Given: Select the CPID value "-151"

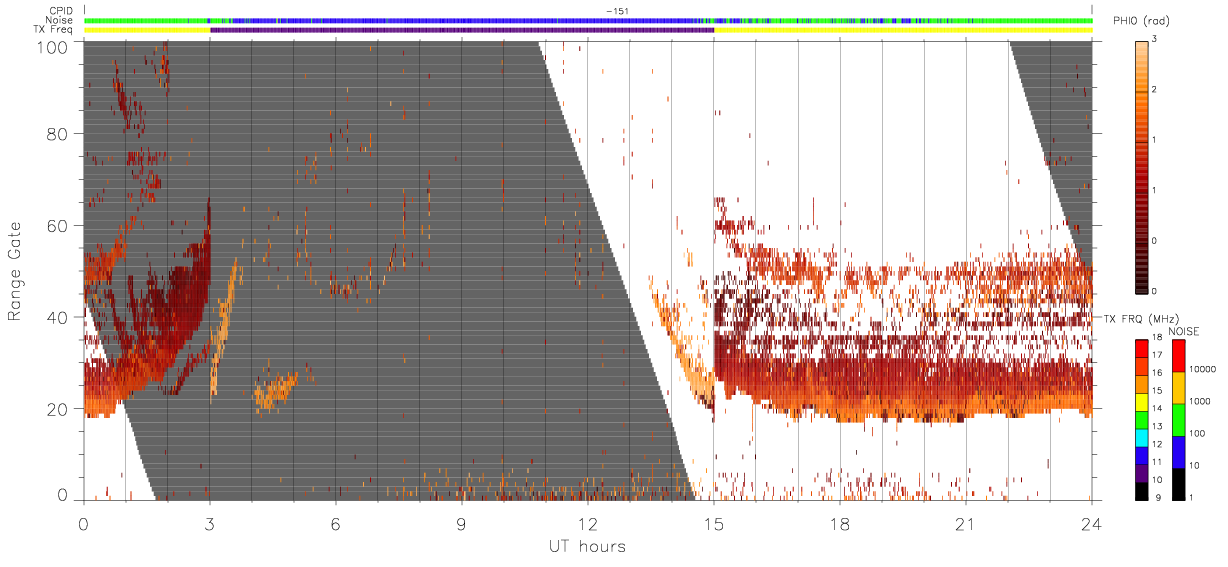Looking at the screenshot, I should coord(617,10).
